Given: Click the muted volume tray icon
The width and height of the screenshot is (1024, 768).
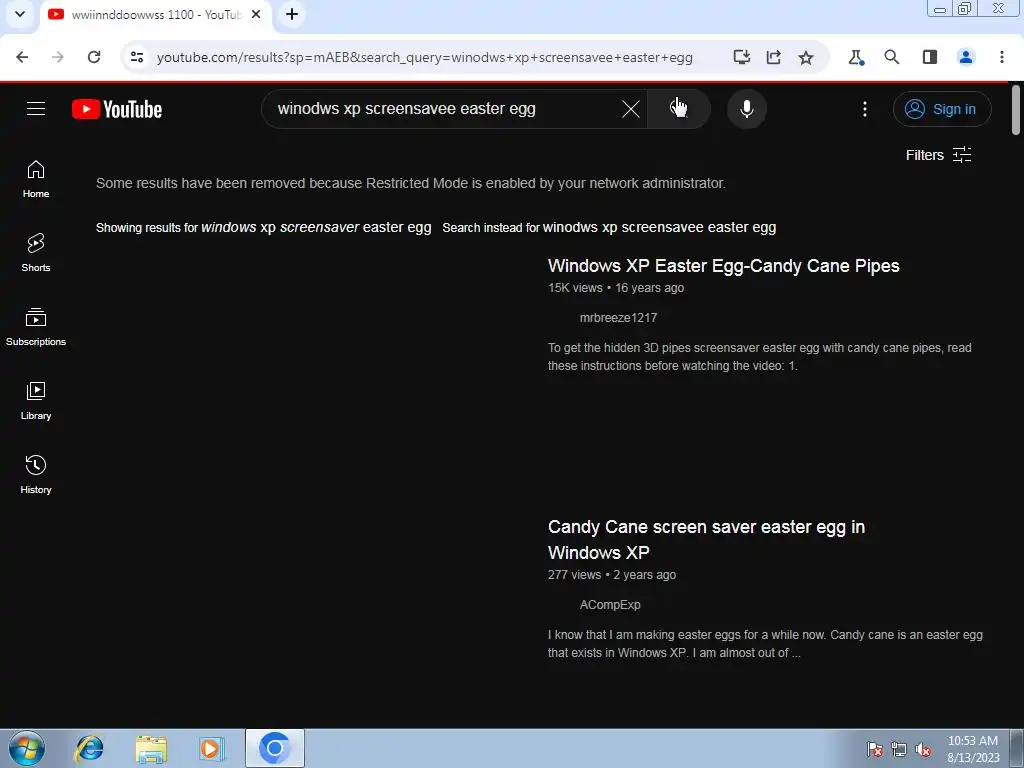Looking at the screenshot, I should tap(923, 749).
